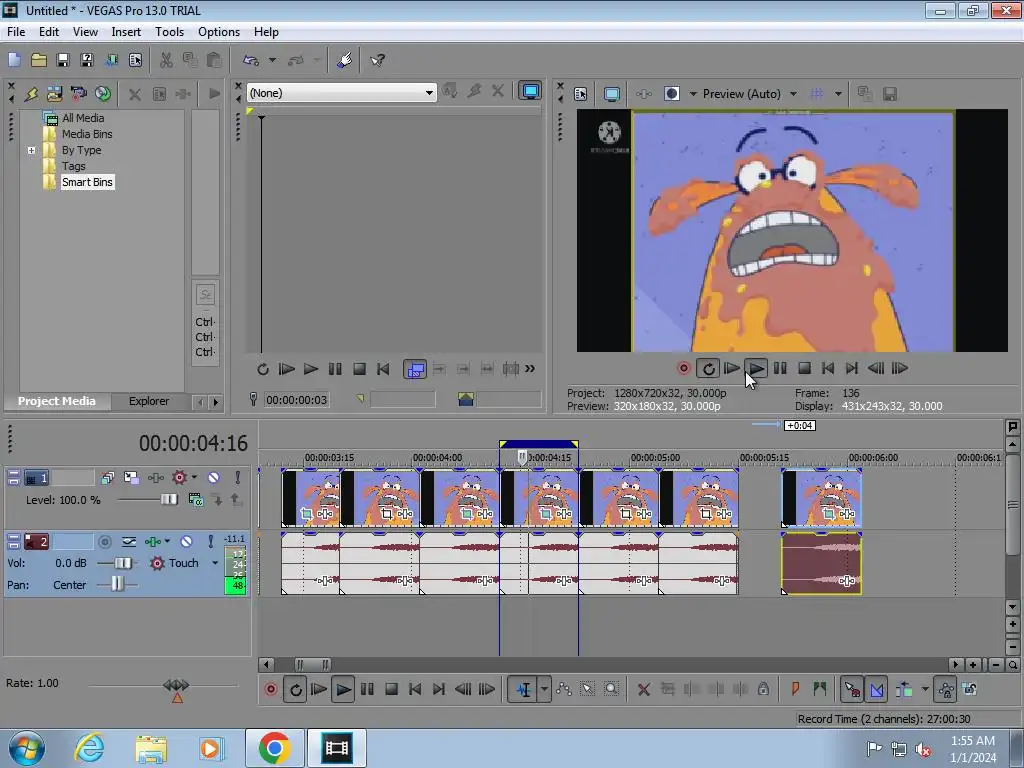Viewport: 1024px width, 768px height.
Task: Open the Touch automation mode dropdown
Action: tap(215, 563)
